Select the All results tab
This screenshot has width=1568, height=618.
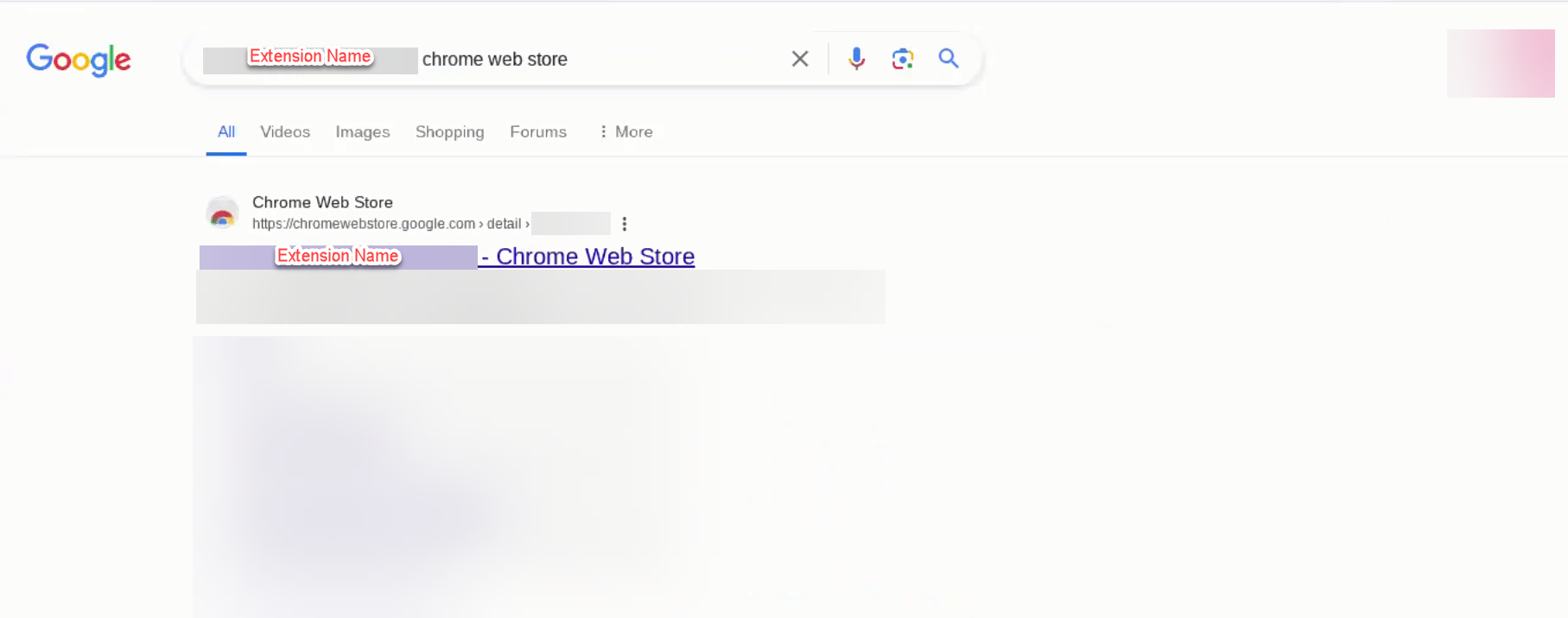(x=226, y=132)
